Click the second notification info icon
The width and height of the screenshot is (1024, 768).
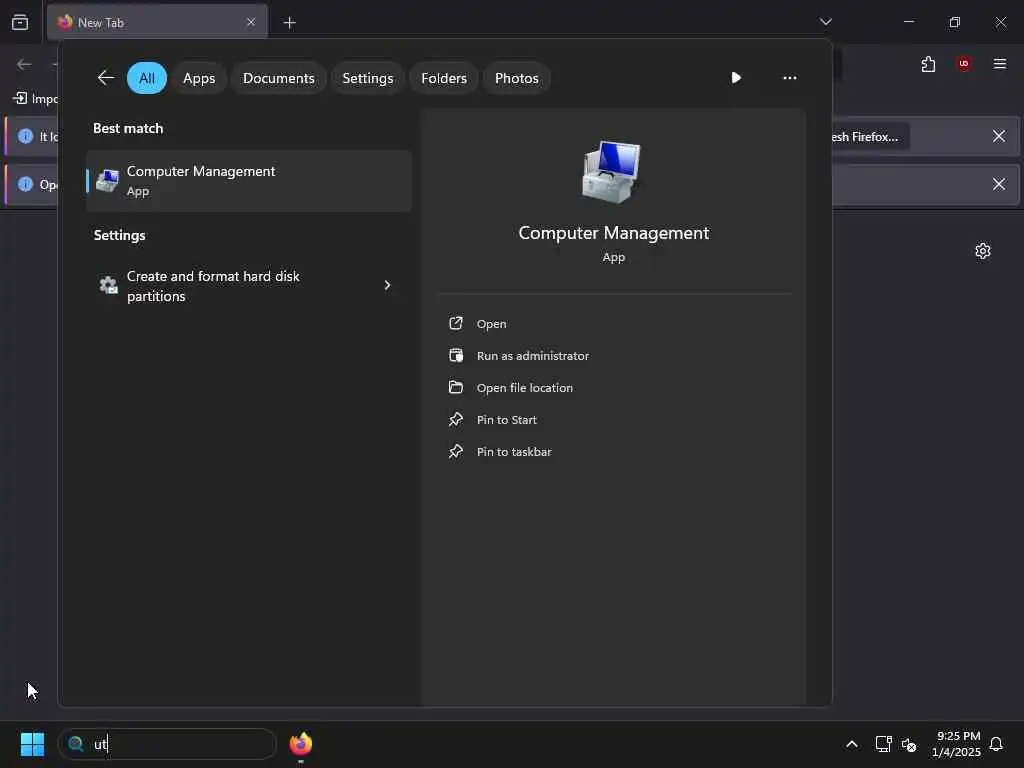coord(25,184)
